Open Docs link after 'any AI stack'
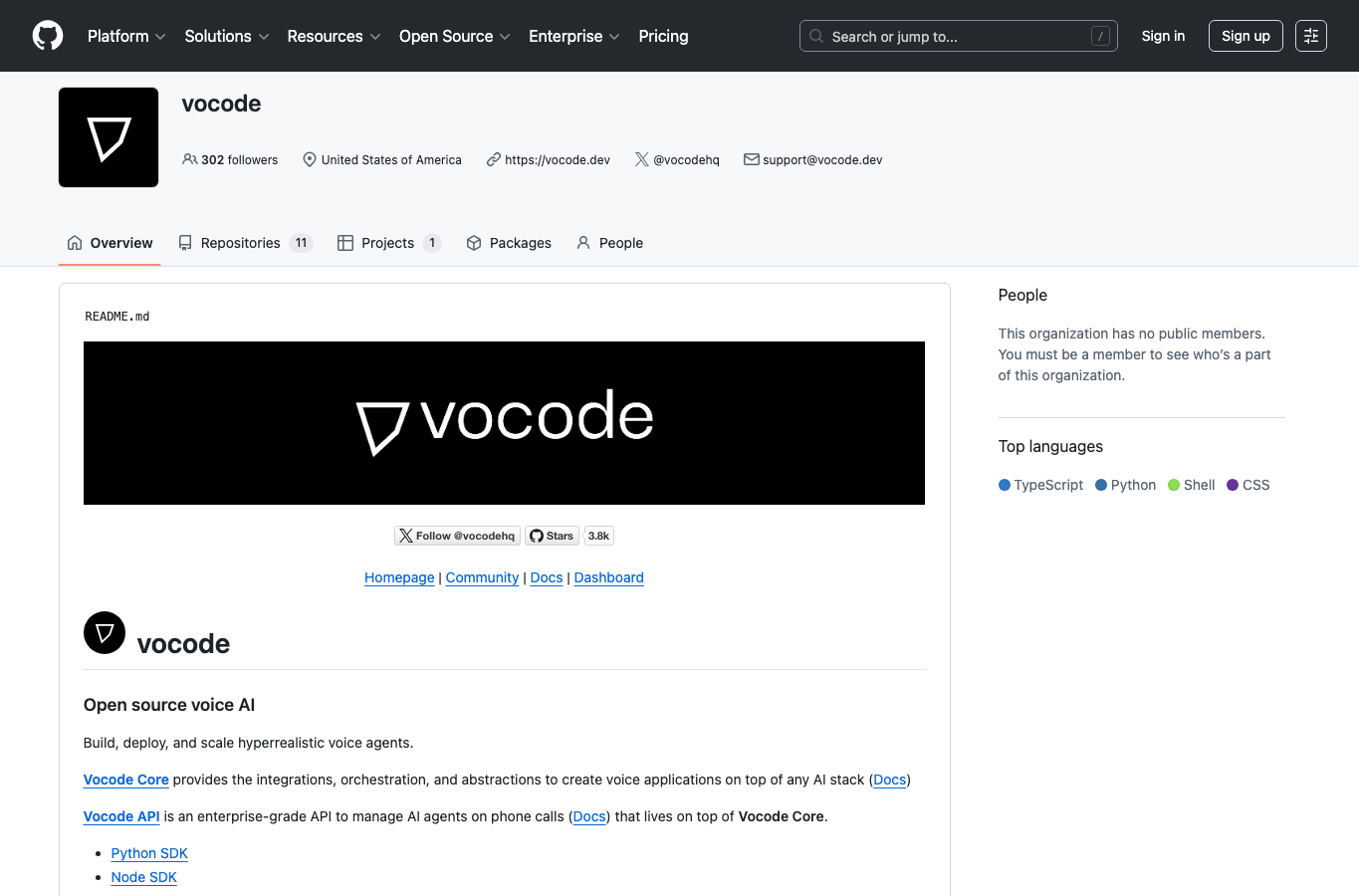Viewport: 1359px width, 896px height. (x=889, y=780)
